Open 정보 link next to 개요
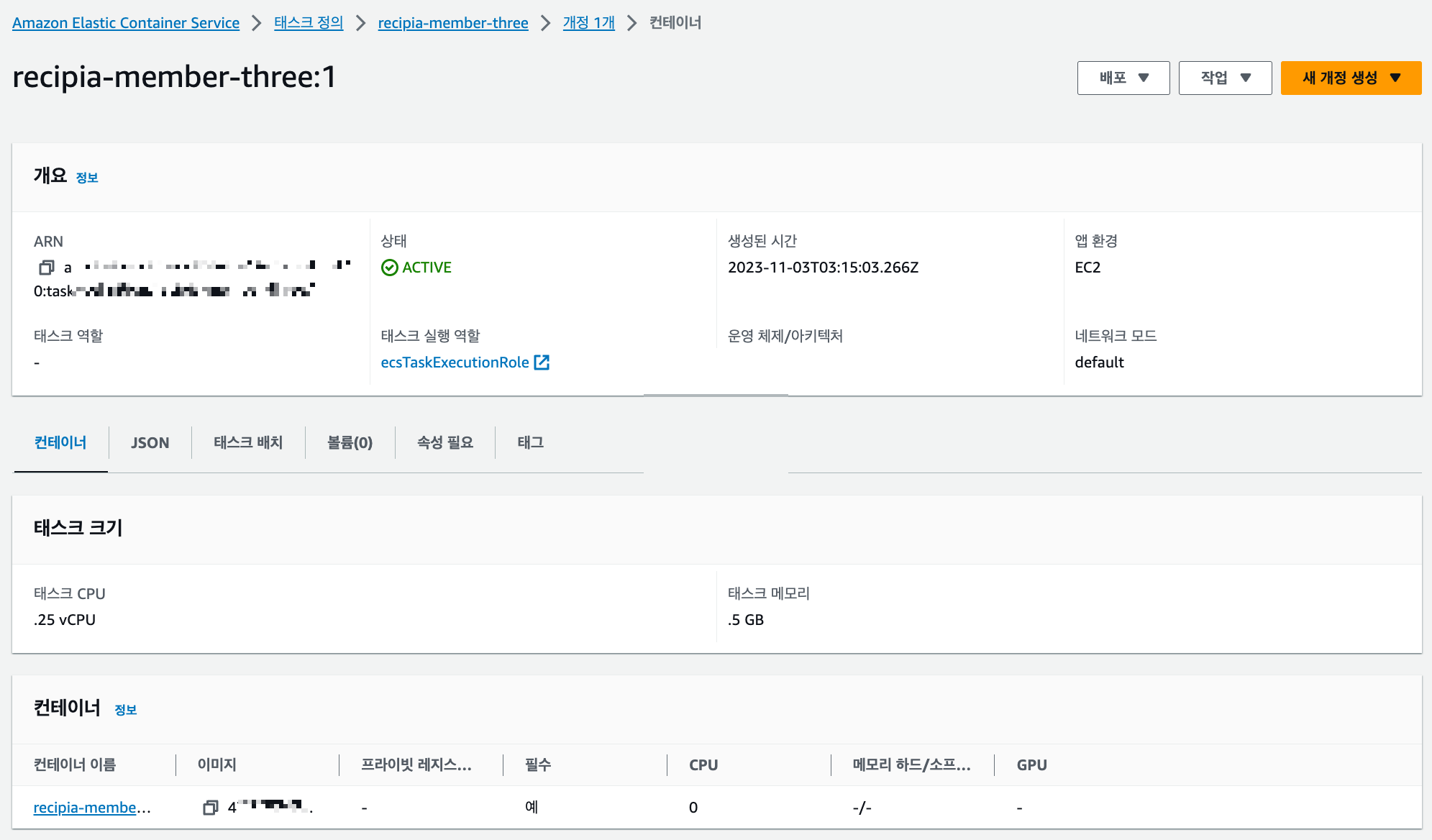The image size is (1432, 840). (x=87, y=178)
